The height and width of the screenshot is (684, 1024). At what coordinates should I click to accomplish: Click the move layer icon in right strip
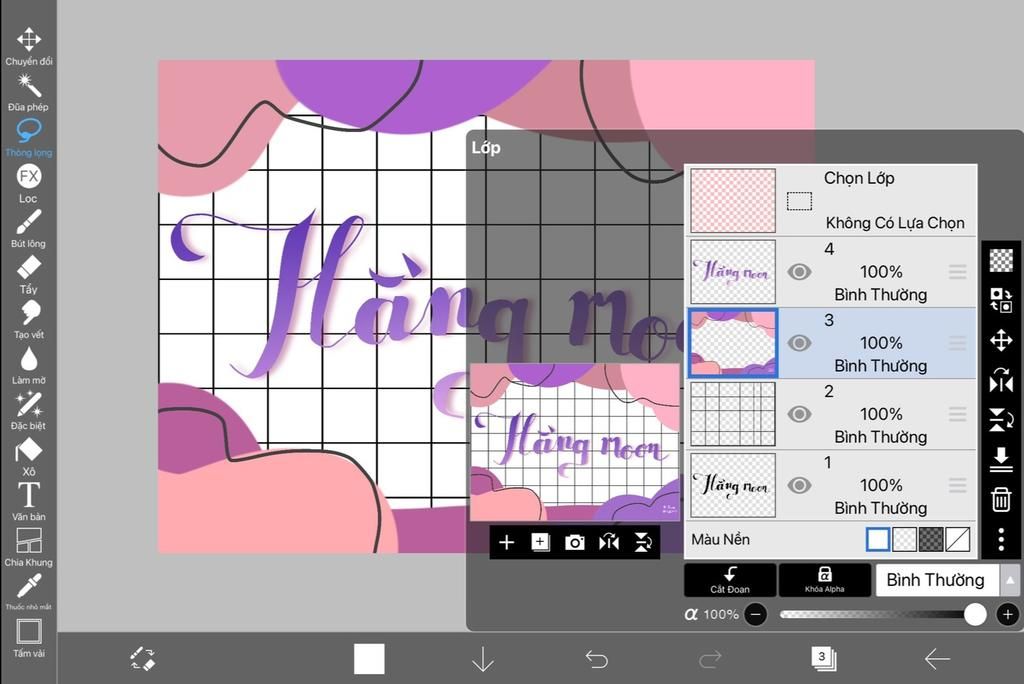click(1001, 340)
